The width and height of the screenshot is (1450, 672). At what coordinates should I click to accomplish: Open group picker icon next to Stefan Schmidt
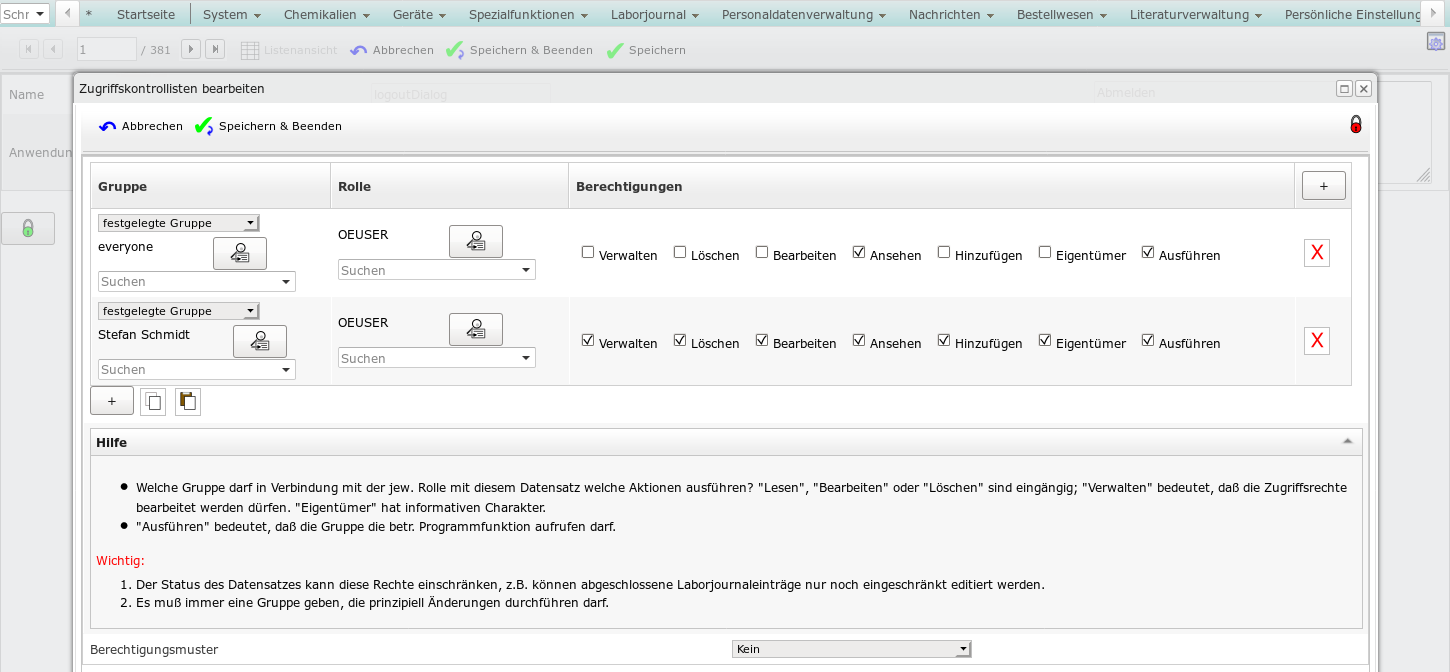260,342
